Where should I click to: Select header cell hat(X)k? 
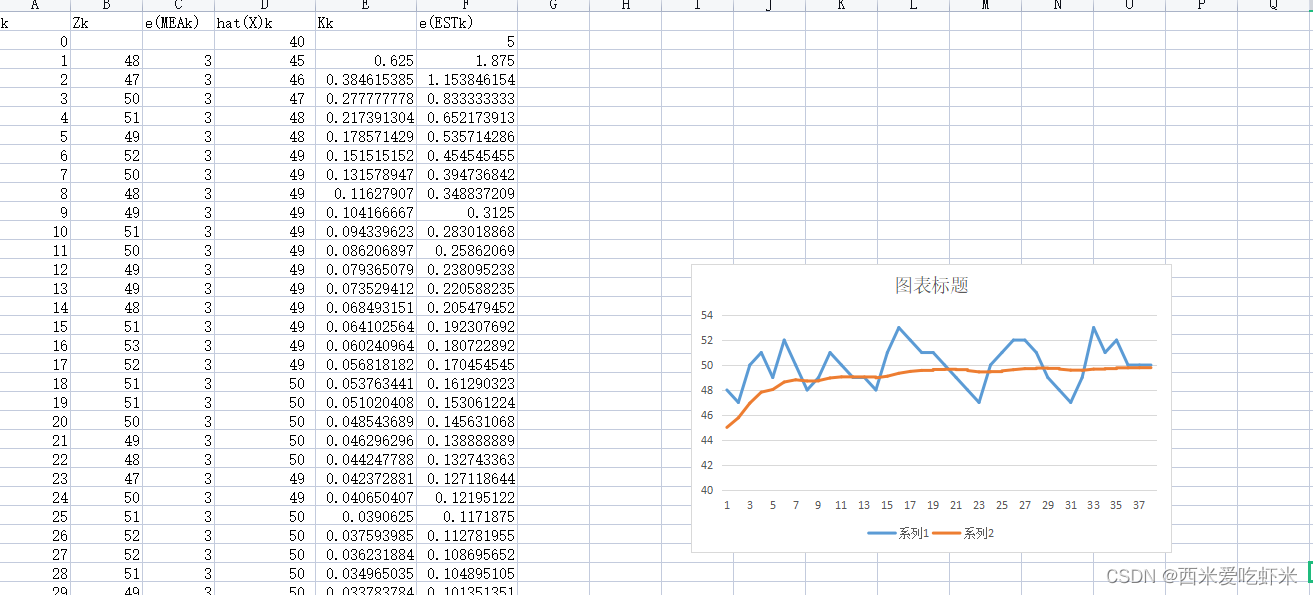(x=265, y=22)
